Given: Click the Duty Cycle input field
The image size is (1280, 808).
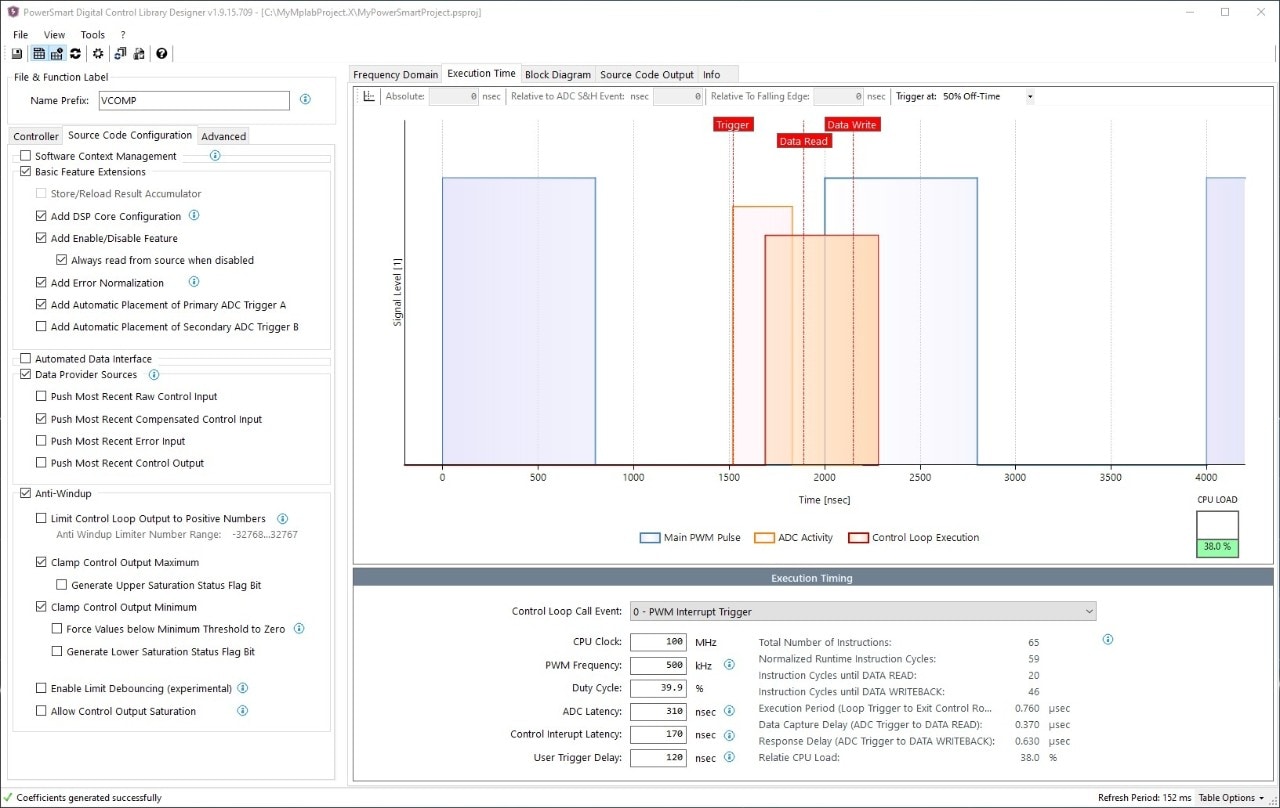Looking at the screenshot, I should point(658,688).
